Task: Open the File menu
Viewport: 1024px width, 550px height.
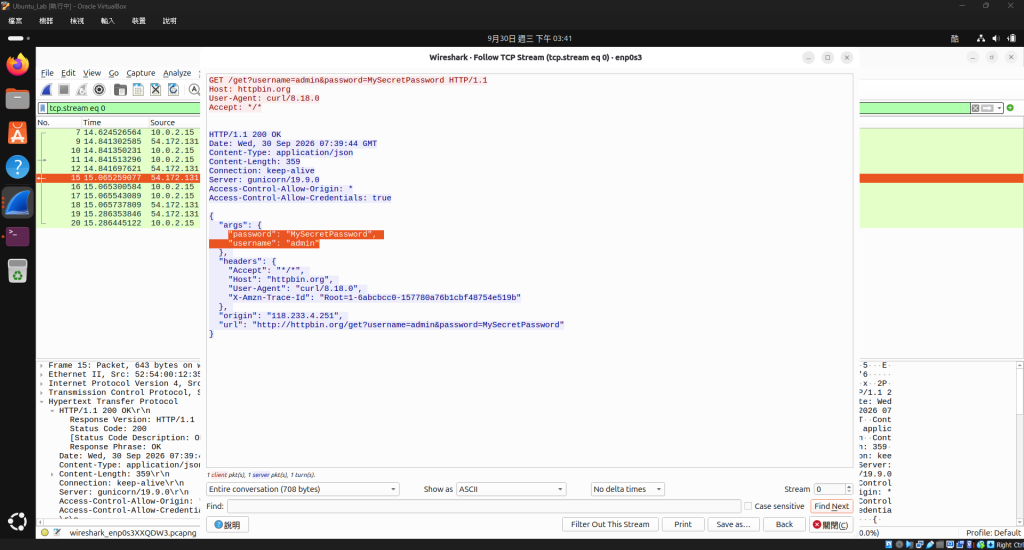Action: (x=47, y=73)
